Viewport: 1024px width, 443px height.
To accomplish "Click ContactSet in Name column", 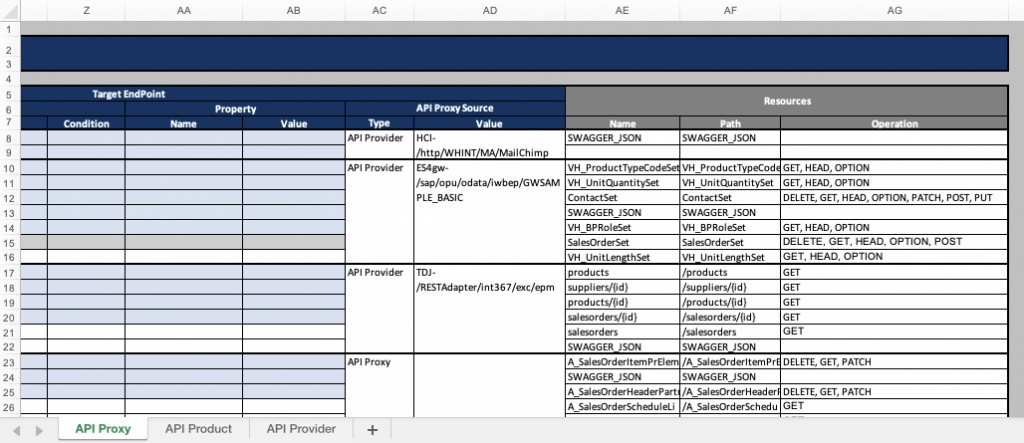I will (x=622, y=197).
